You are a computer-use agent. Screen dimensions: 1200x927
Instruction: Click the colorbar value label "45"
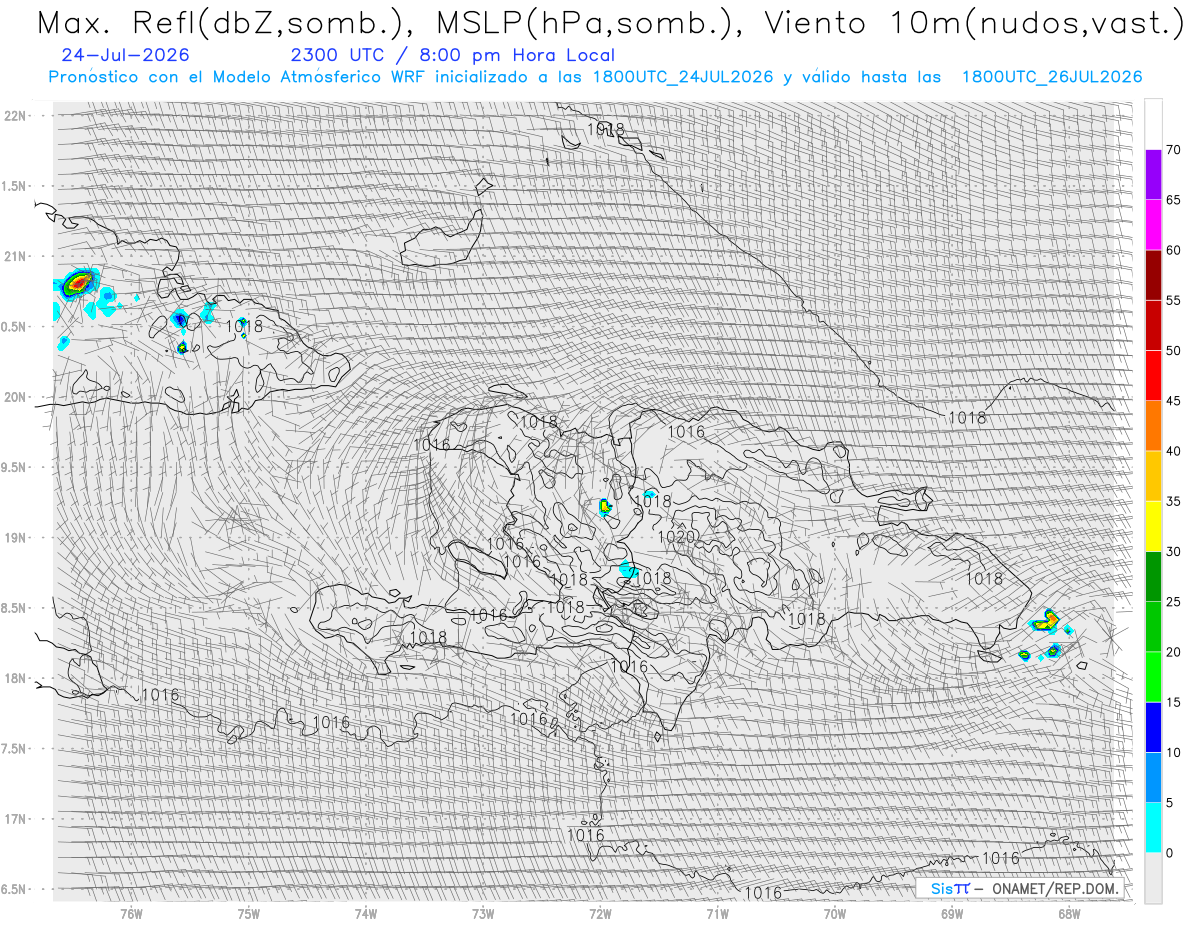tap(1174, 401)
